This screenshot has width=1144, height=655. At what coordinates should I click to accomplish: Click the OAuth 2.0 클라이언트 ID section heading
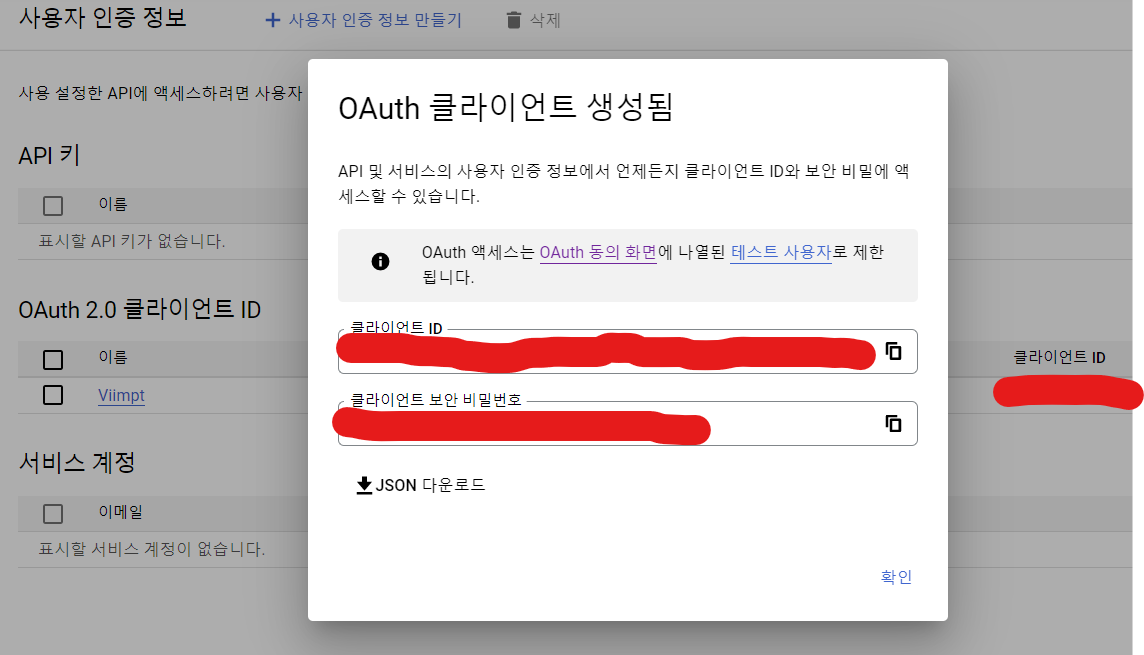[x=139, y=309]
